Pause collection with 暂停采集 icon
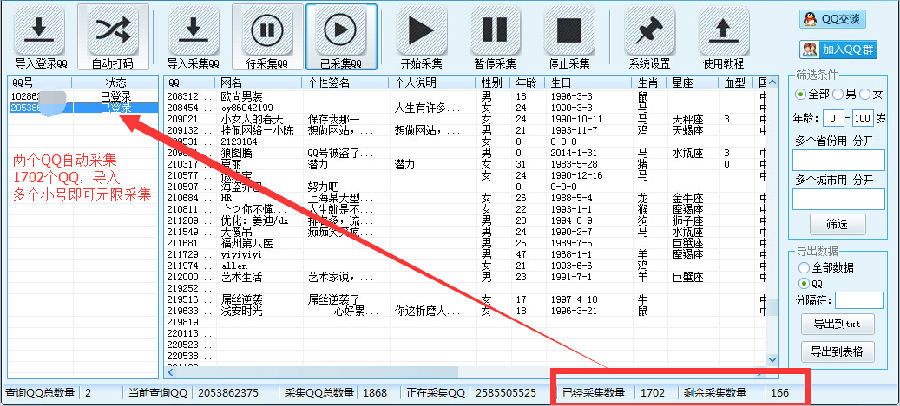 [495, 31]
